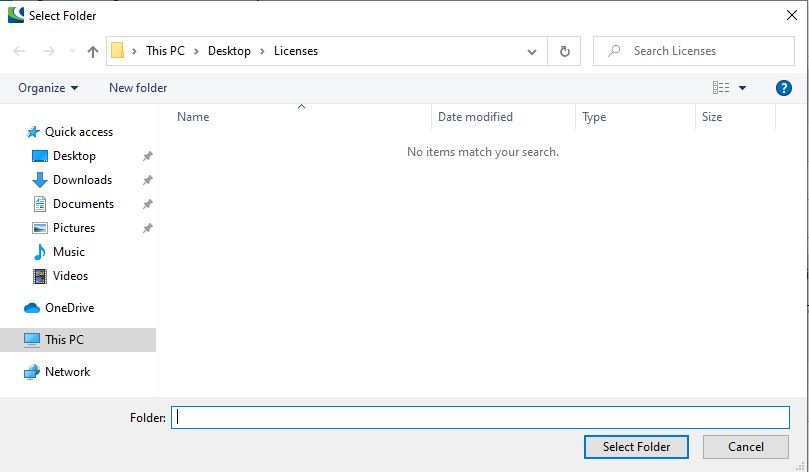Click the Cancel button
The width and height of the screenshot is (809, 472).
745,447
